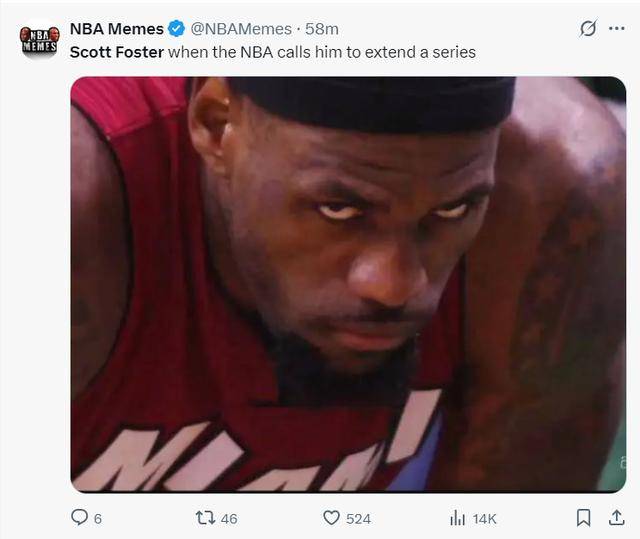Image resolution: width=640 pixels, height=539 pixels.
Task: Bookmark this NBA Memes tweet
Action: coord(583,517)
